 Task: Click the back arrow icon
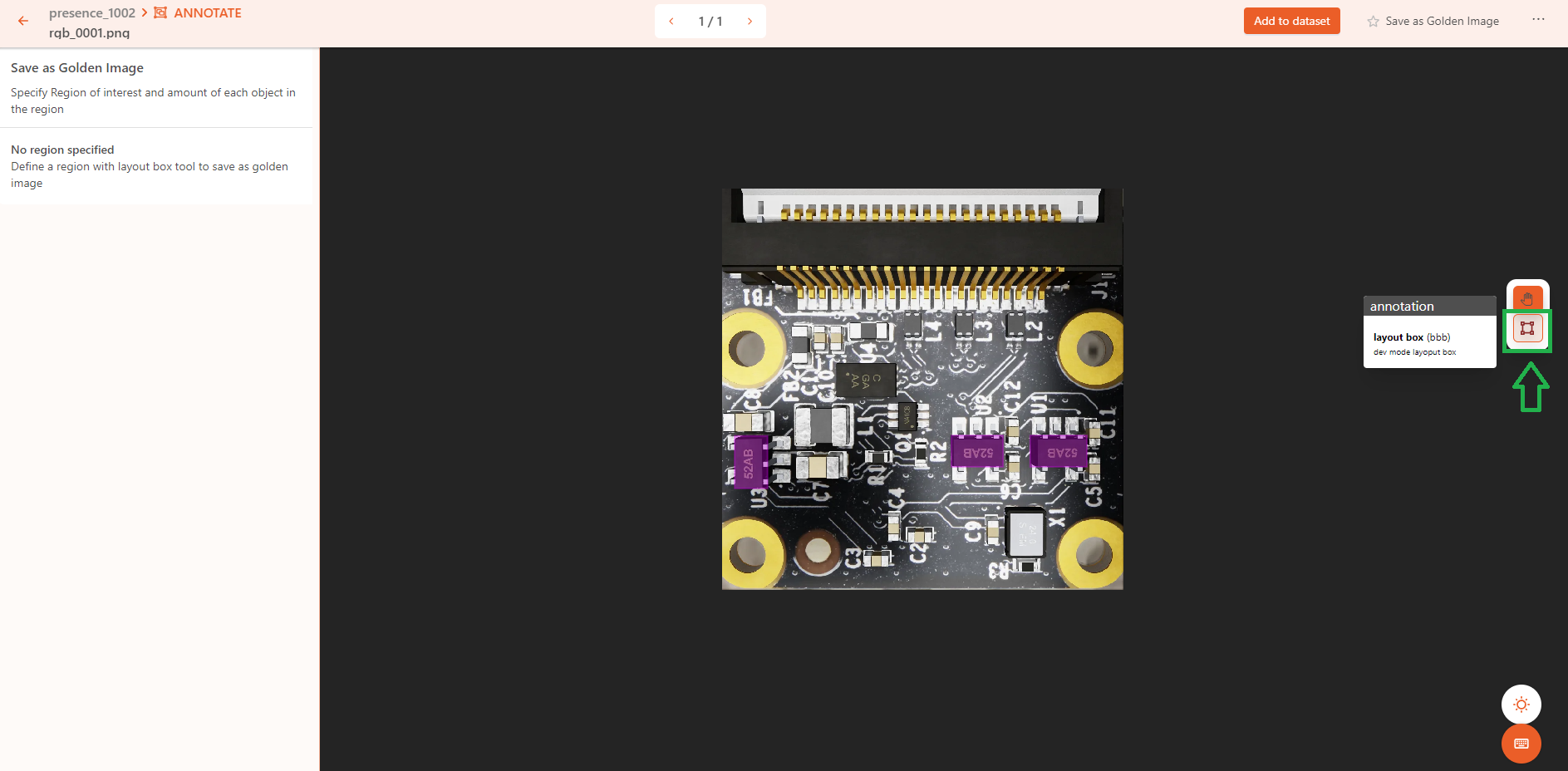23,21
